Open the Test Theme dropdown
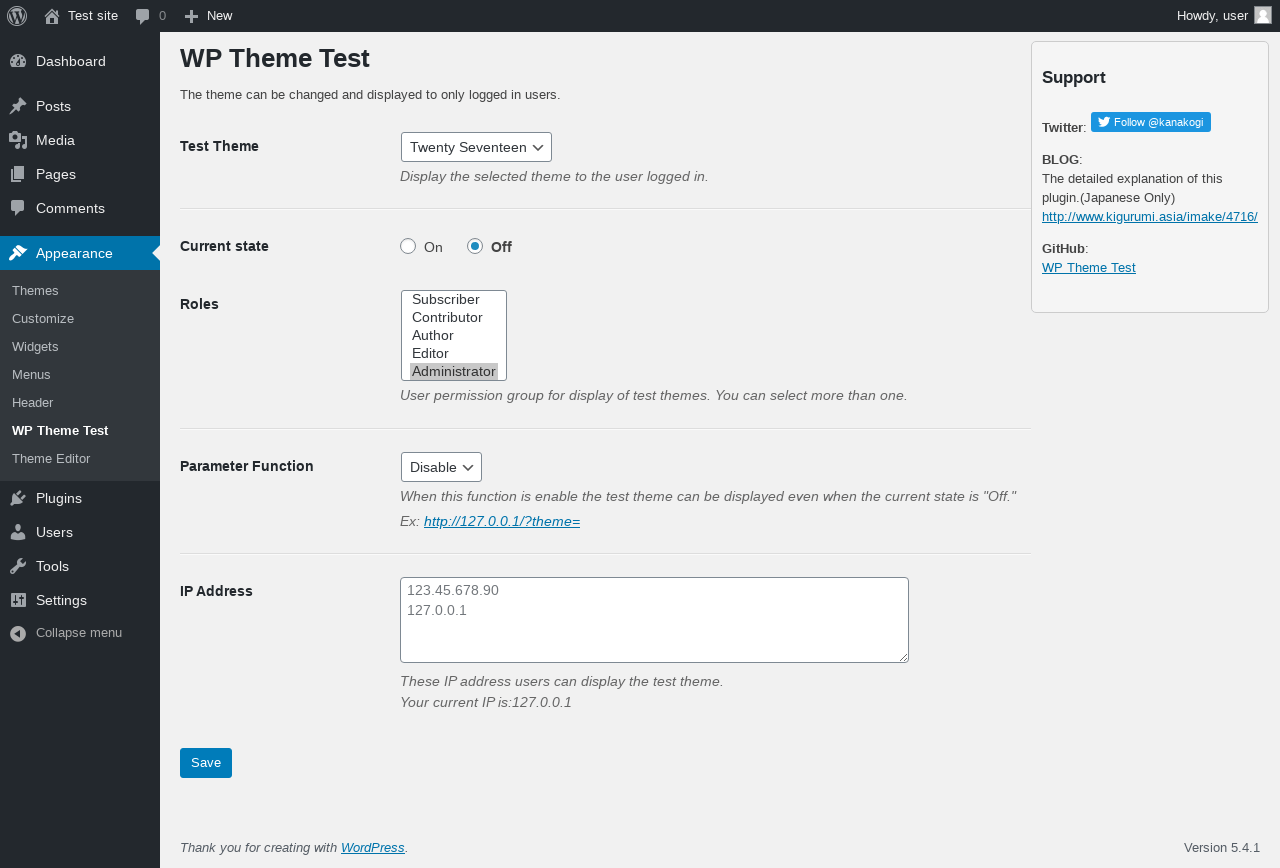The width and height of the screenshot is (1280, 868). point(476,147)
